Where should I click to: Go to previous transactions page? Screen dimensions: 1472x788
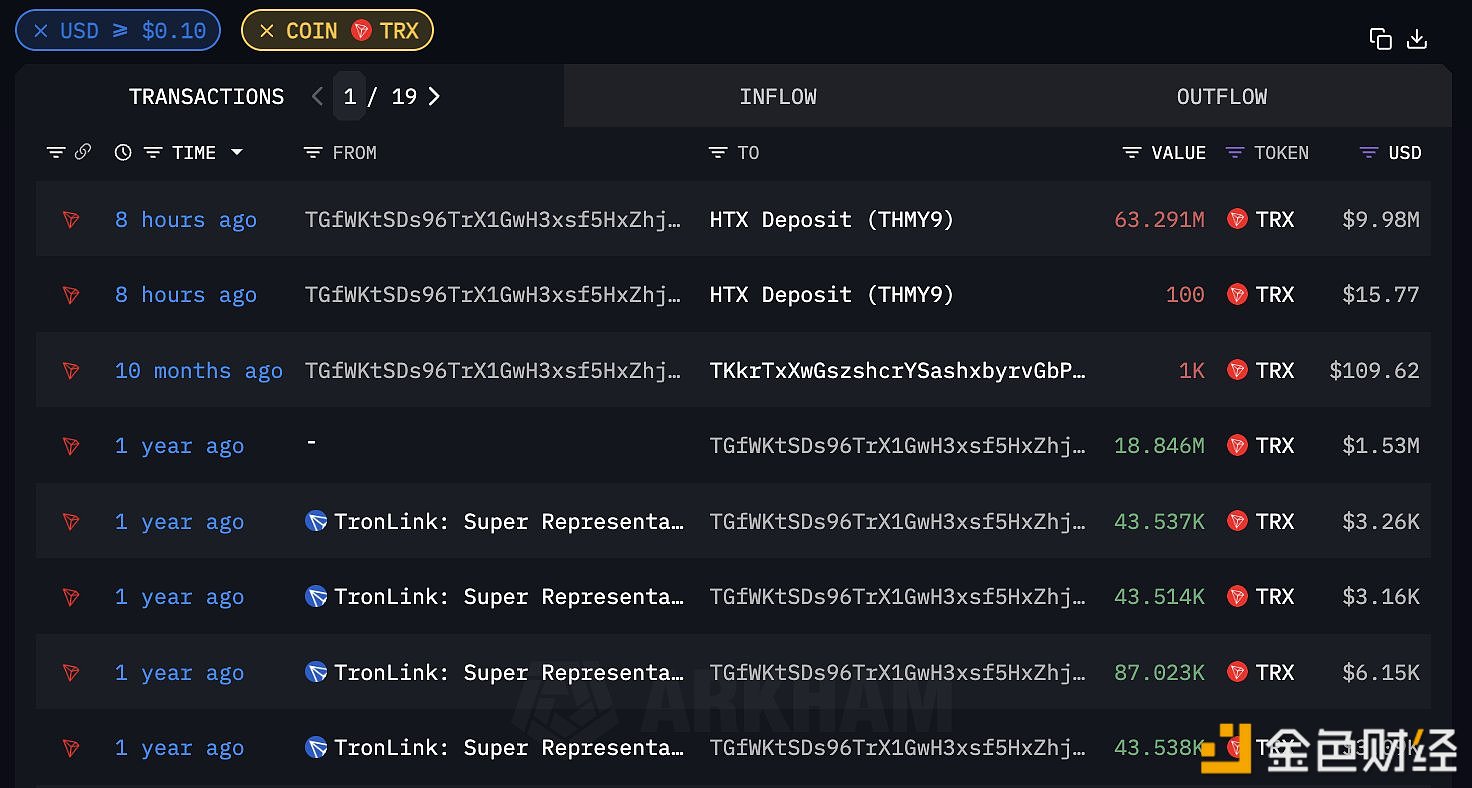[317, 96]
